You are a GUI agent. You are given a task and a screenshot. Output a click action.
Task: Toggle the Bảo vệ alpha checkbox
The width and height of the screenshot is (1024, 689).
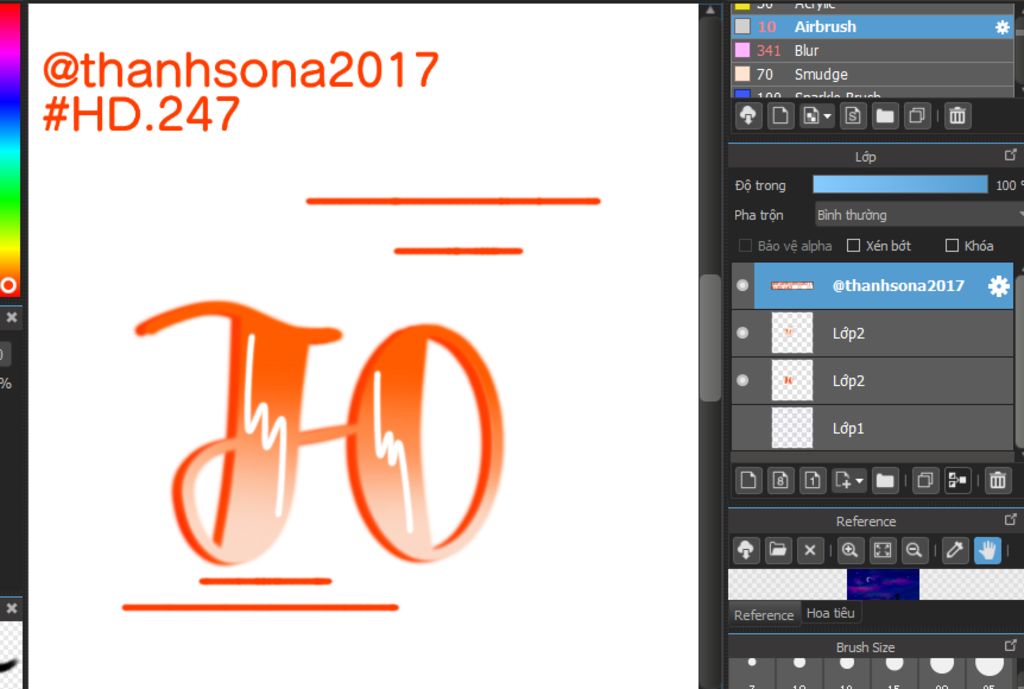click(744, 246)
